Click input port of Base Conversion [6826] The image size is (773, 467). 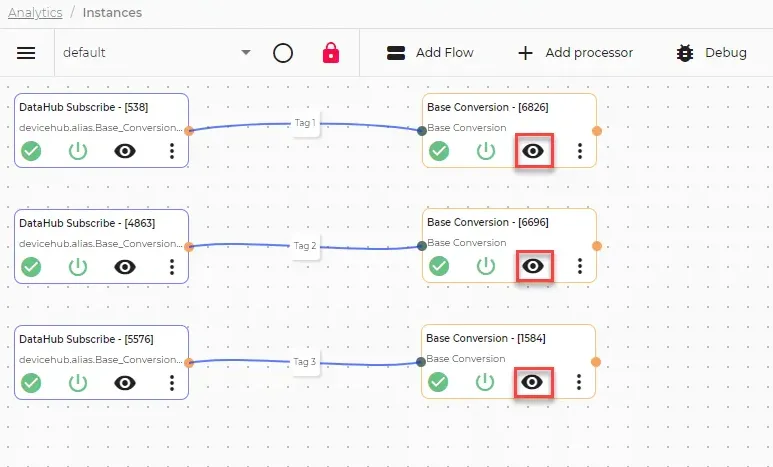pos(422,131)
